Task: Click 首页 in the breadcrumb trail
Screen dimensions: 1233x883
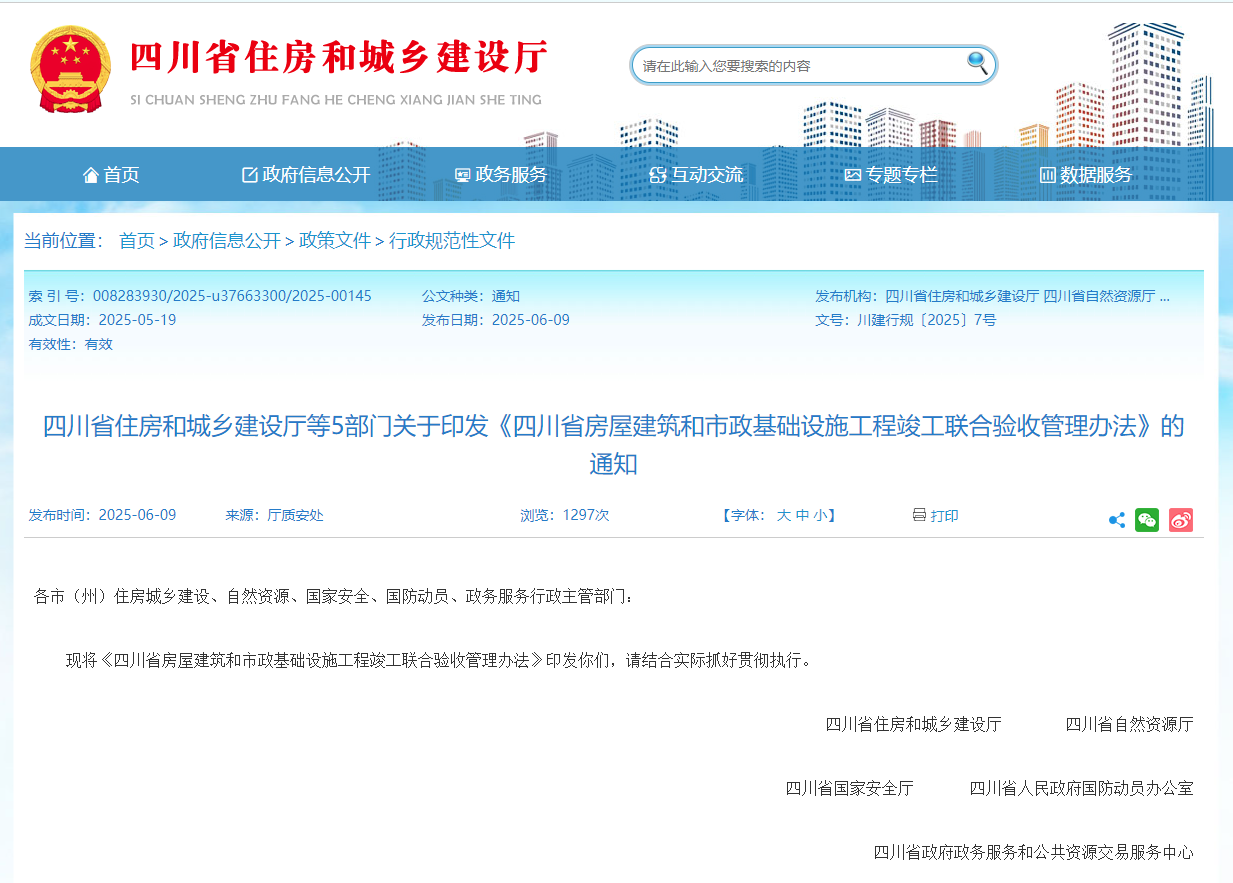Action: (137, 240)
